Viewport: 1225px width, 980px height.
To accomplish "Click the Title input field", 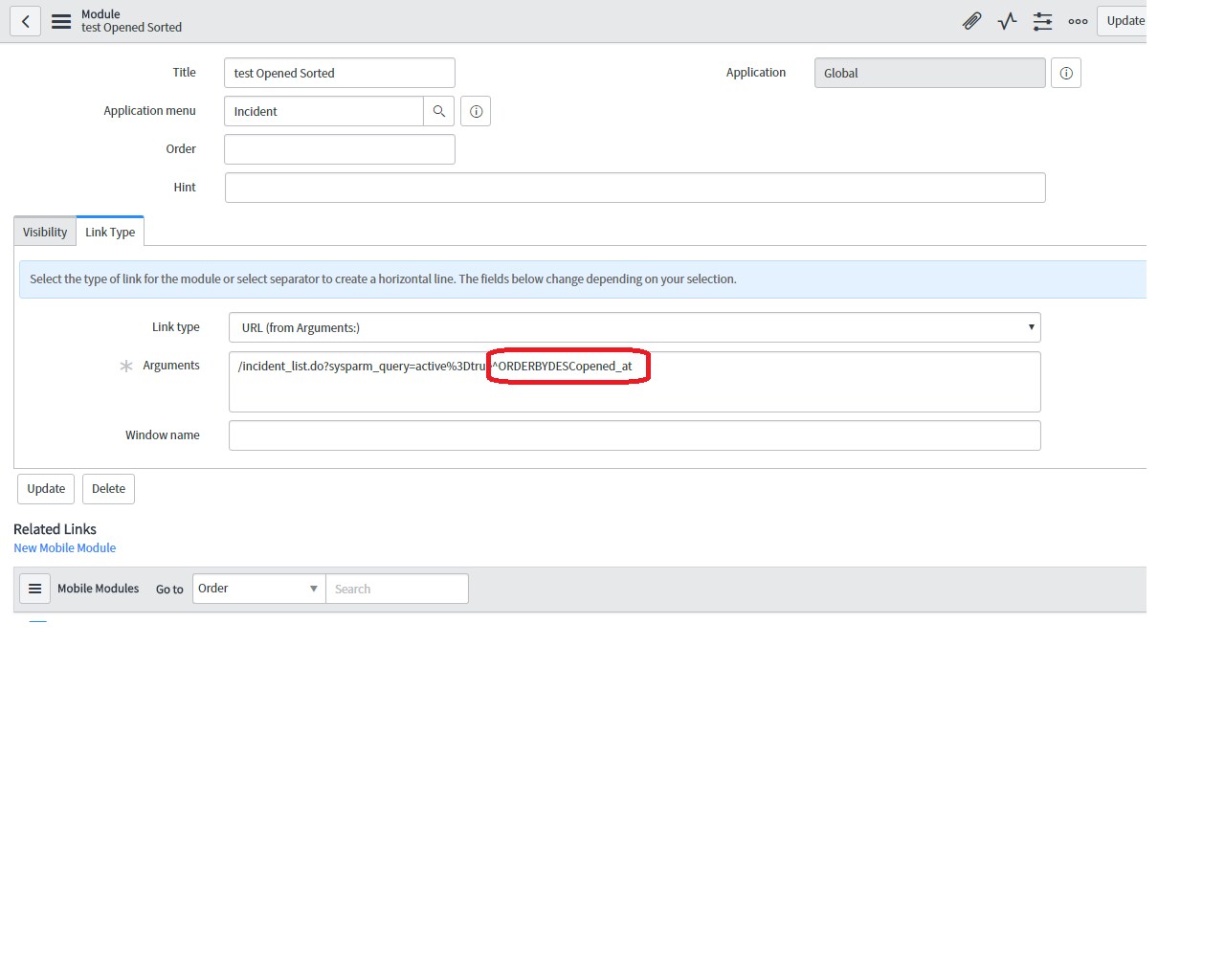I will 340,73.
